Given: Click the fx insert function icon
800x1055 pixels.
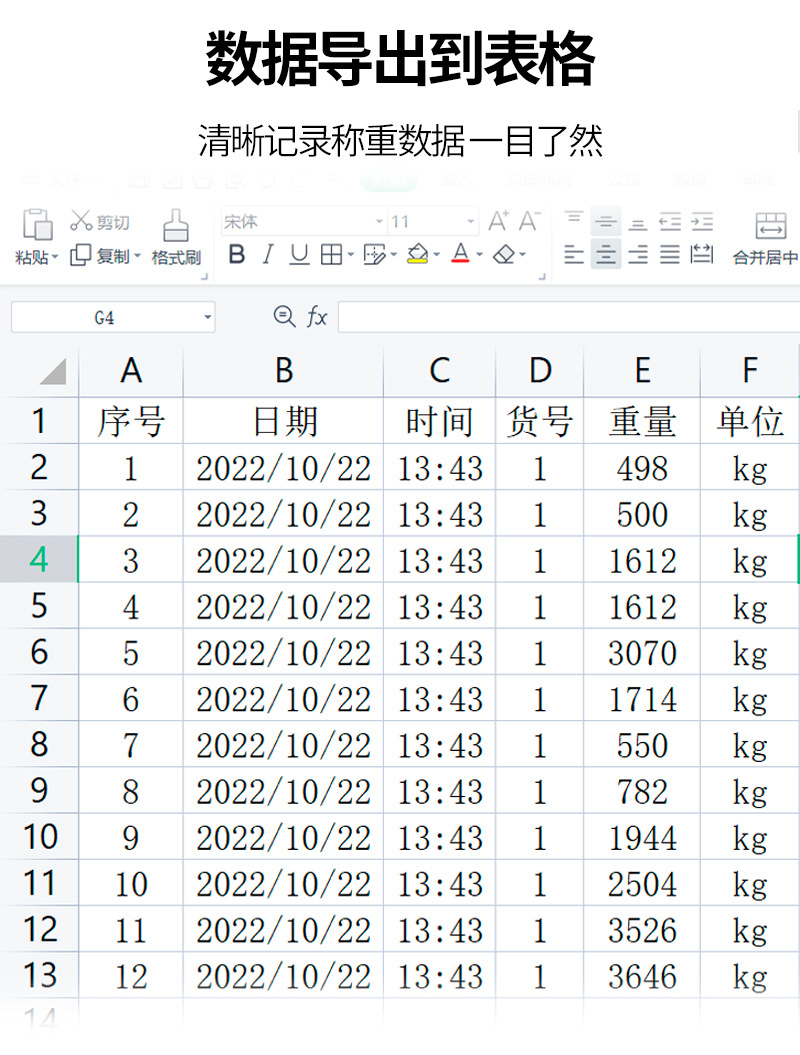Looking at the screenshot, I should [x=317, y=316].
